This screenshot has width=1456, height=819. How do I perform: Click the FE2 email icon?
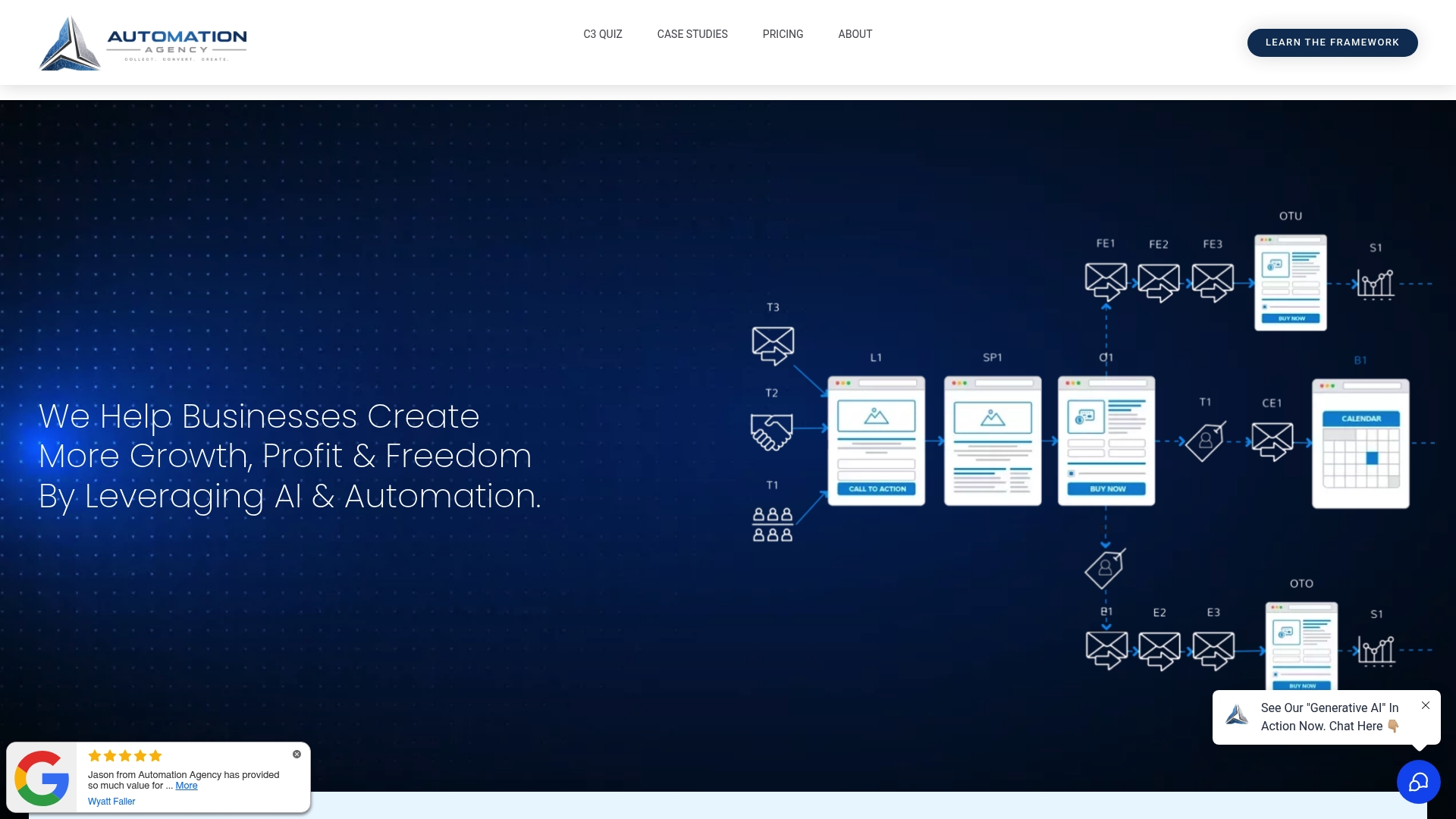click(x=1159, y=283)
